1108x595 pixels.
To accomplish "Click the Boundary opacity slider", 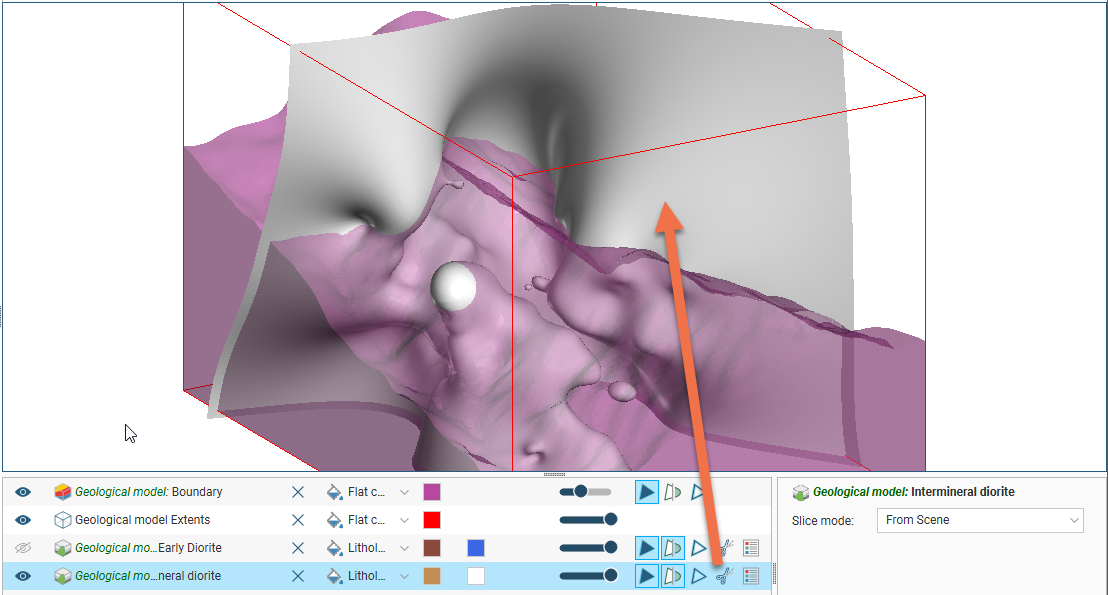I will pos(586,492).
